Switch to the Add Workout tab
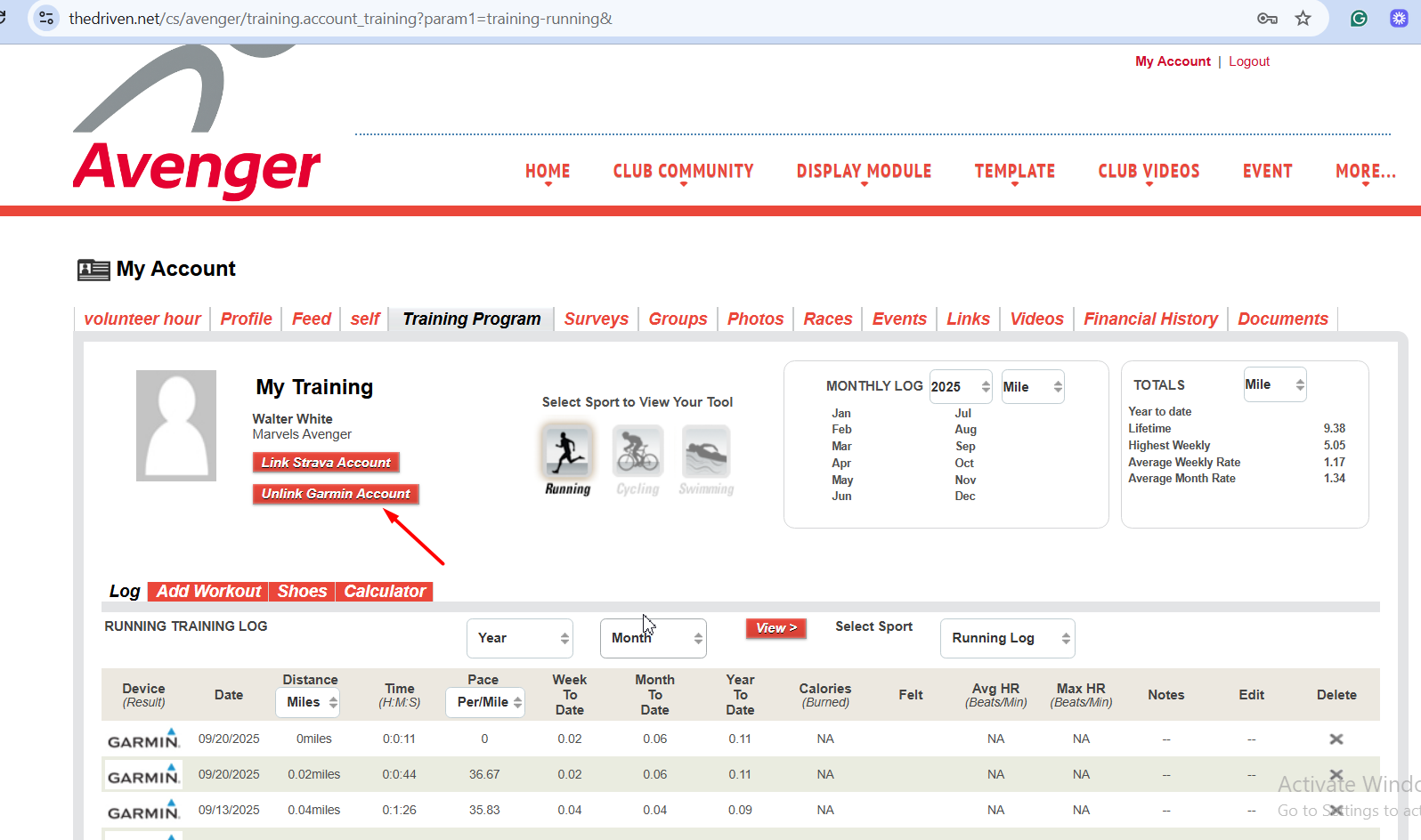This screenshot has height=840, width=1421. click(x=208, y=592)
